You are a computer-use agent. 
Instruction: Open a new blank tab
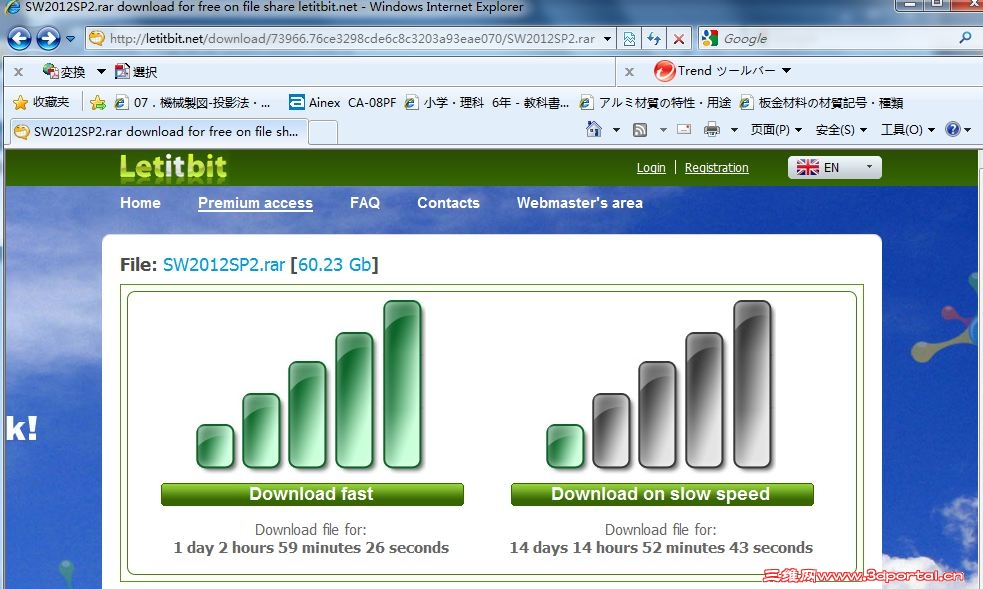click(x=323, y=132)
